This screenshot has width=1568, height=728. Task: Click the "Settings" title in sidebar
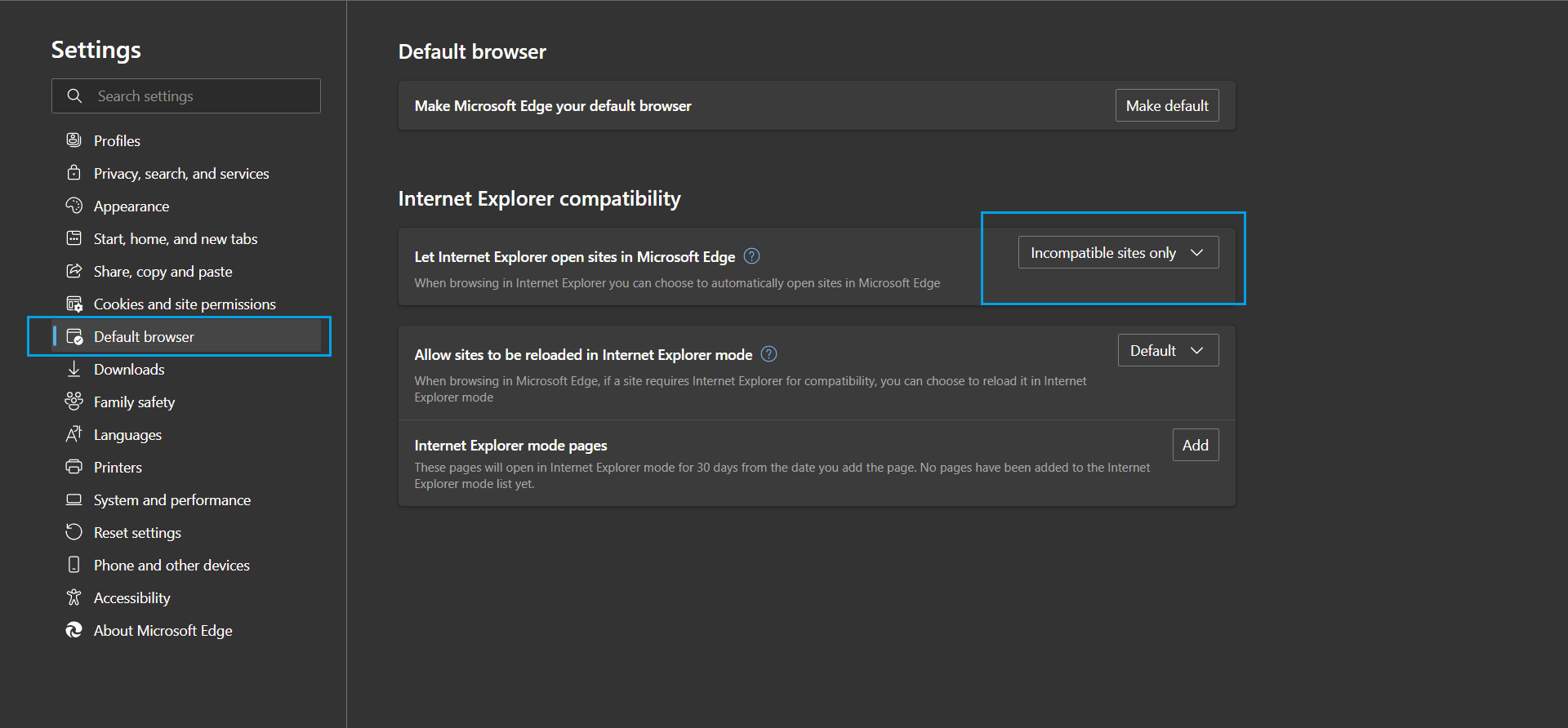tap(96, 50)
